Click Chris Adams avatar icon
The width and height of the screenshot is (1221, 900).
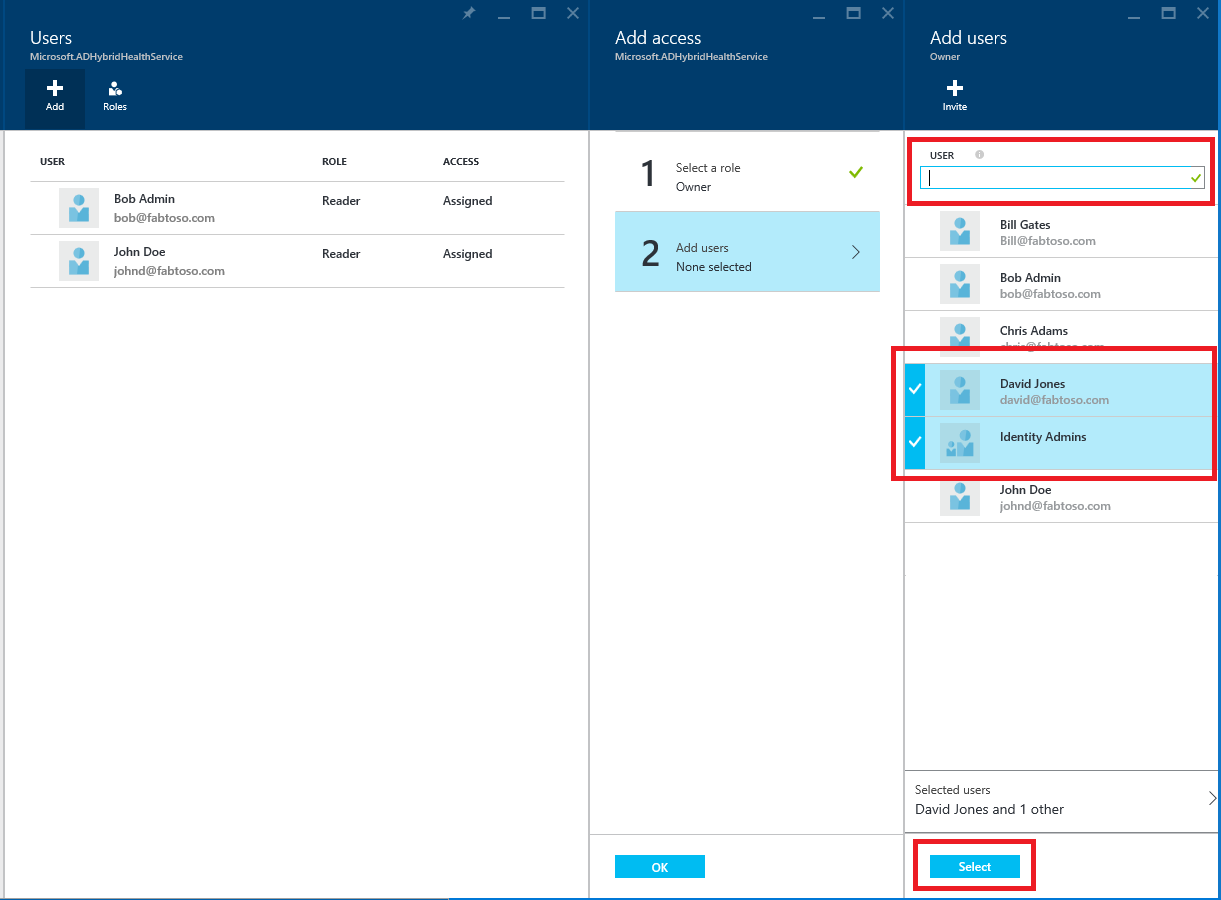click(x=960, y=334)
